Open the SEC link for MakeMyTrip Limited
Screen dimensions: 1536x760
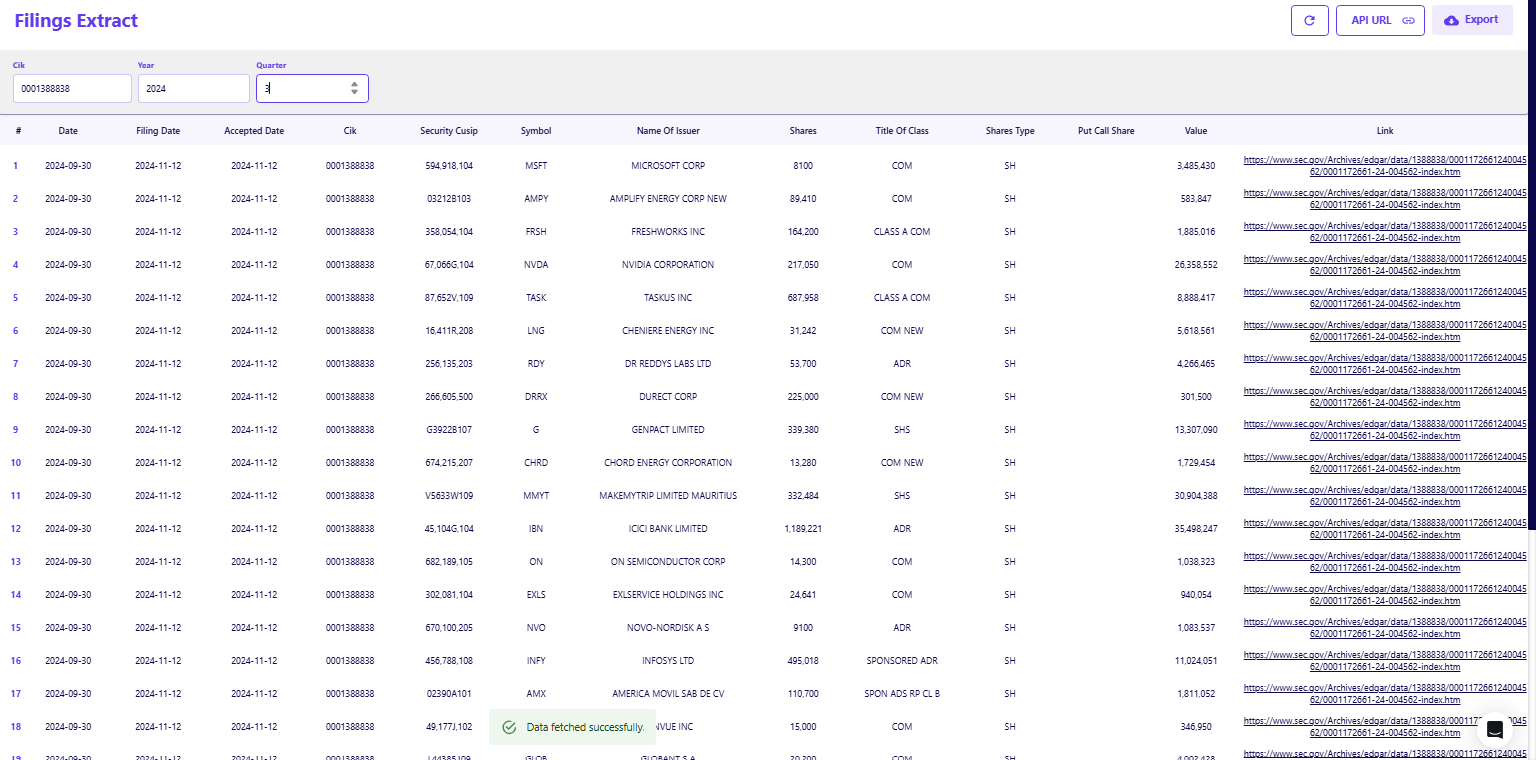tap(1385, 495)
